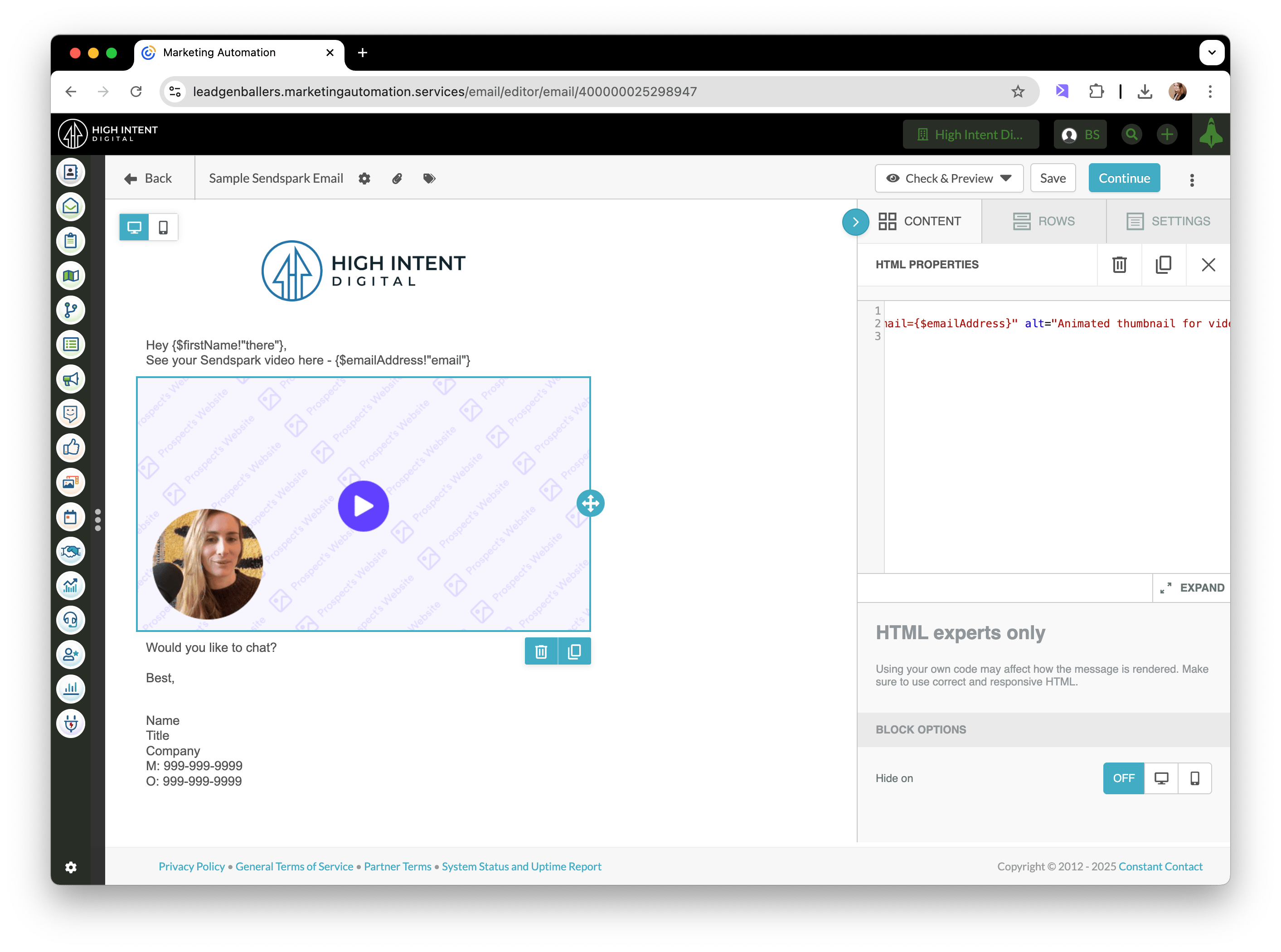Click the paperclip attachment icon
This screenshot has height=952, width=1281.
[x=397, y=179]
